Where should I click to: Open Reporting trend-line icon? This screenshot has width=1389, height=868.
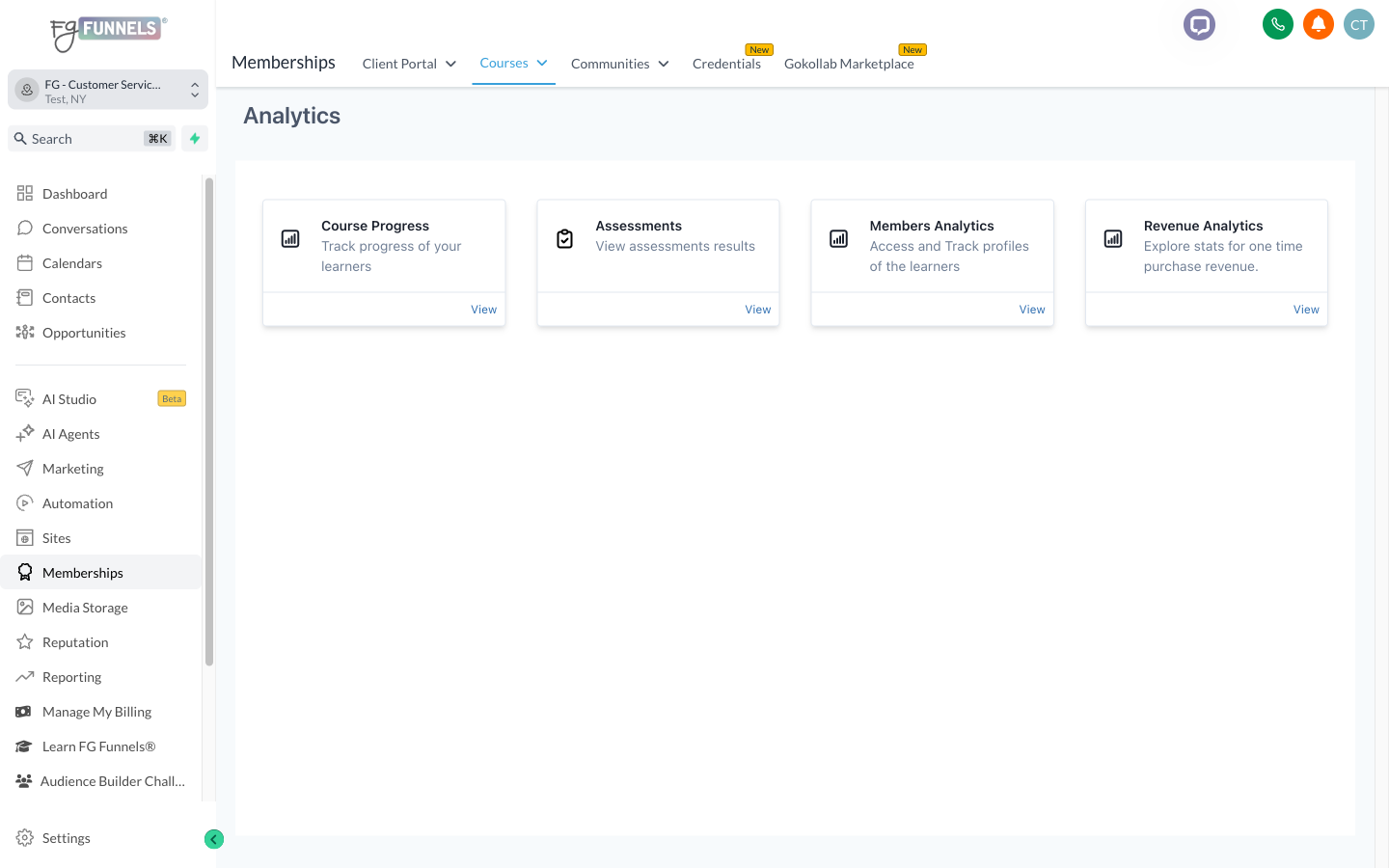tap(25, 677)
